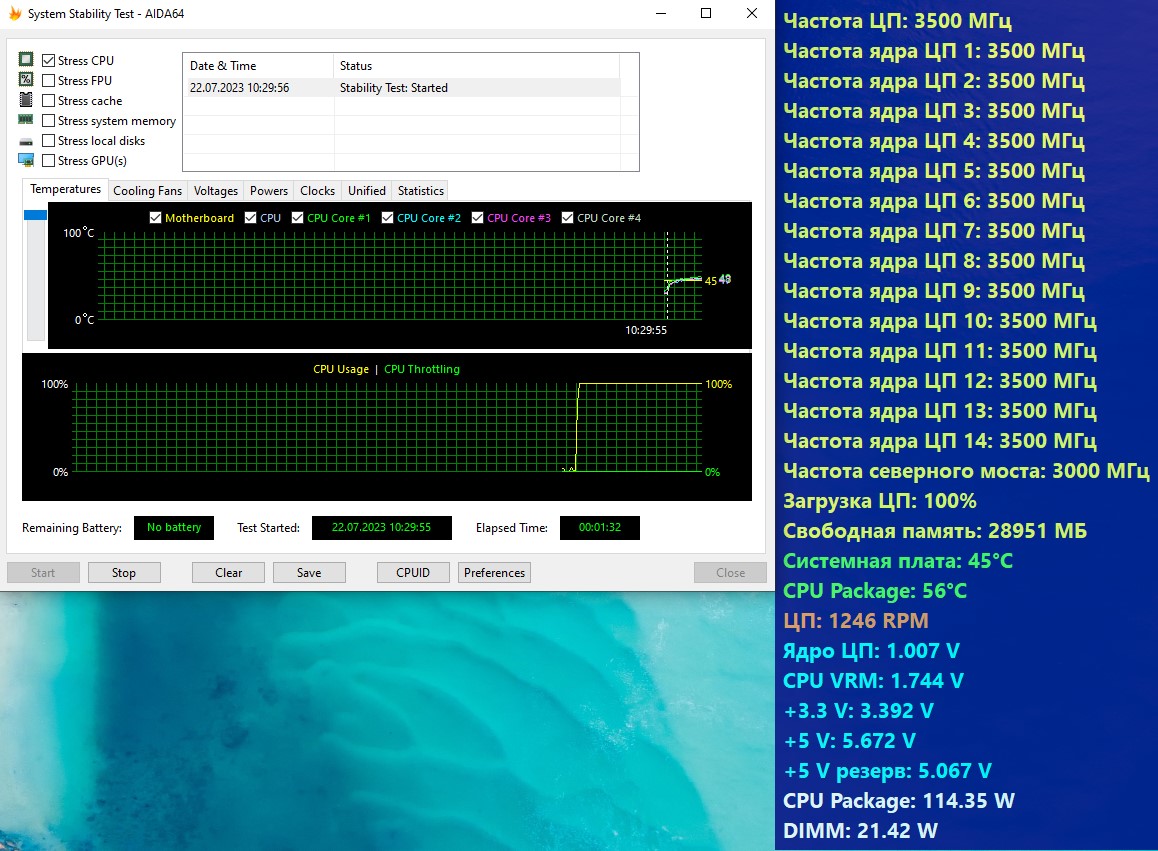This screenshot has width=1158, height=851.
Task: Toggle Motherboard temperature graph checkbox
Action: [155, 218]
